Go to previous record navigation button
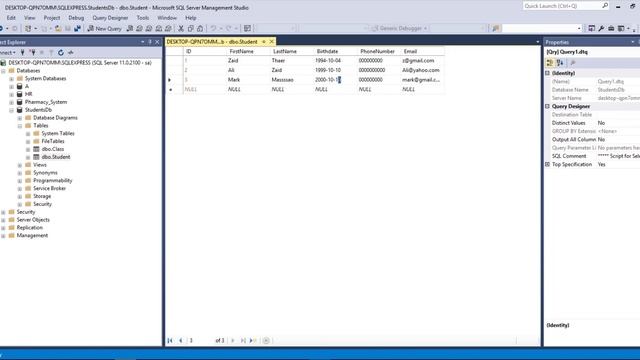 181,340
